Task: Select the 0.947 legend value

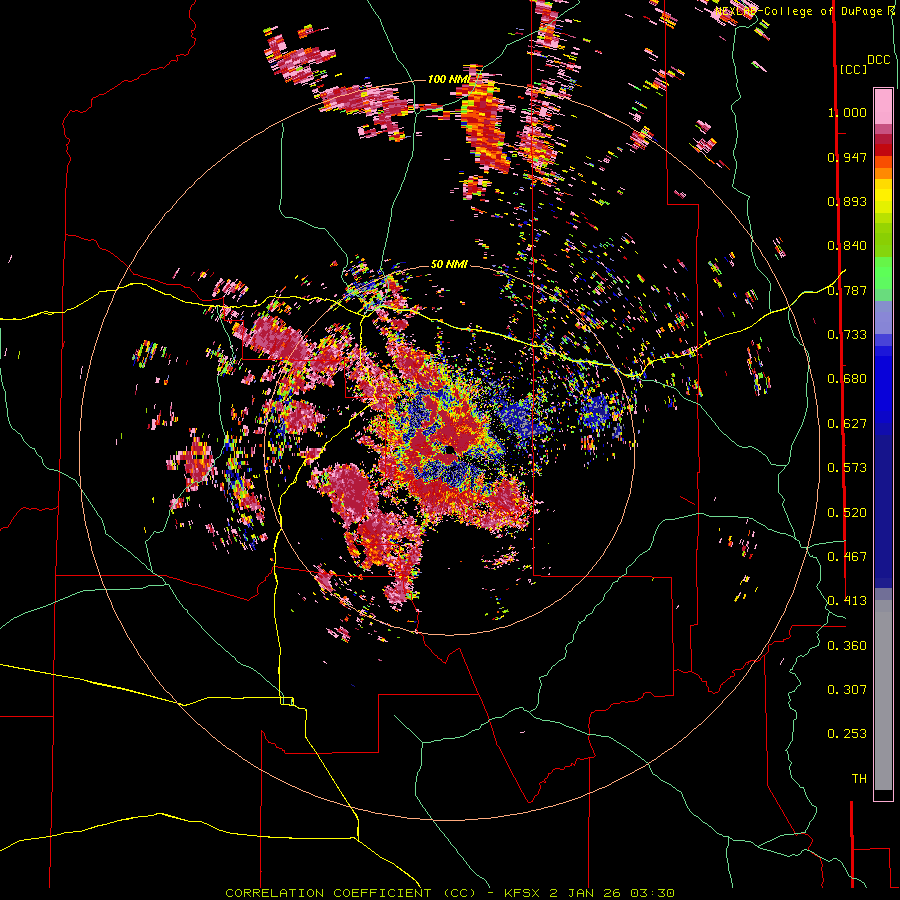Action: (847, 157)
